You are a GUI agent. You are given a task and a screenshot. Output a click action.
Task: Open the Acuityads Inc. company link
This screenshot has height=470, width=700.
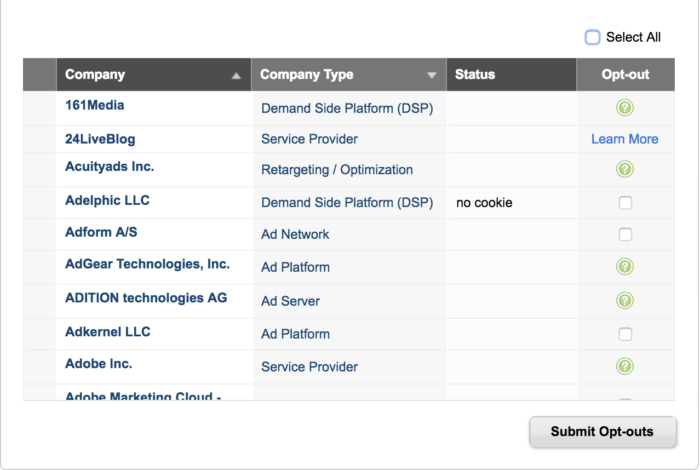109,167
